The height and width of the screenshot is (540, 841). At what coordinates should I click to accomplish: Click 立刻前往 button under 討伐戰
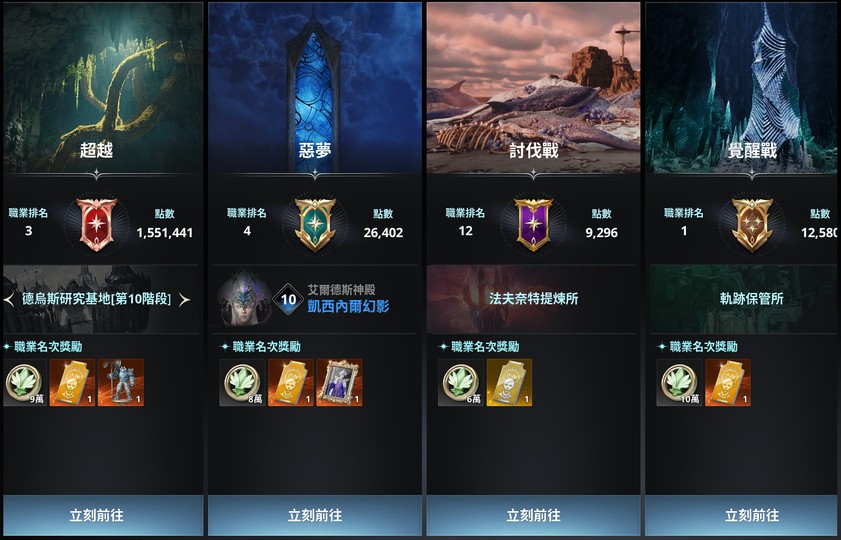click(534, 515)
